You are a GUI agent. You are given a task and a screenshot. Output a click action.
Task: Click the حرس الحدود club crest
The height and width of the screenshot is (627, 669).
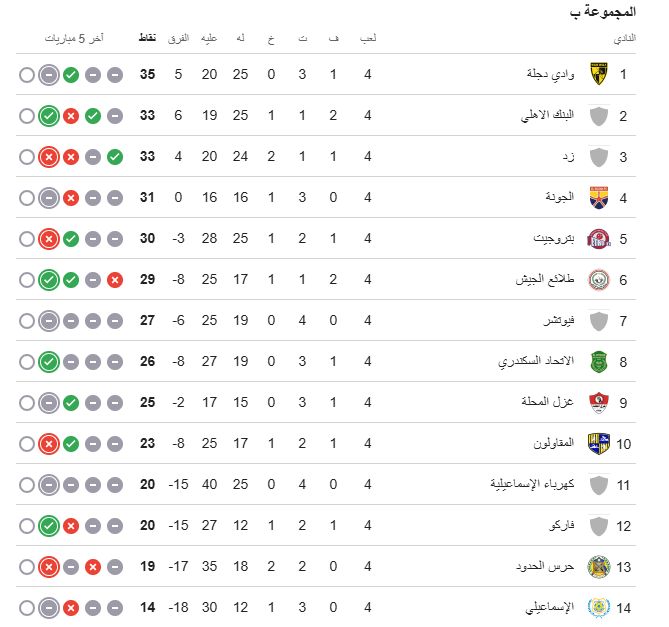tap(598, 567)
